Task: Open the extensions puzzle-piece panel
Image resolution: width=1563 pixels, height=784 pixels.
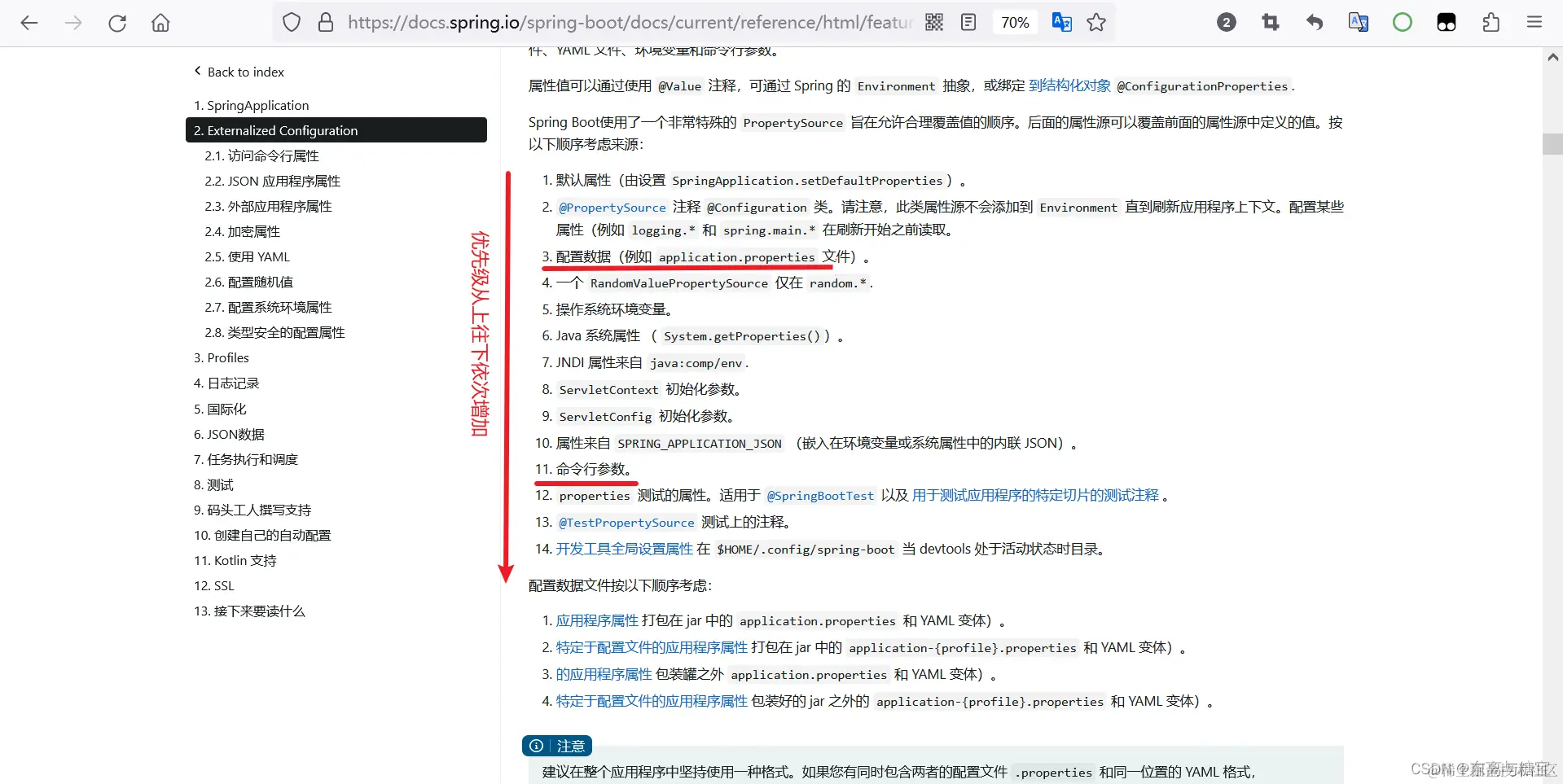Action: (1490, 22)
